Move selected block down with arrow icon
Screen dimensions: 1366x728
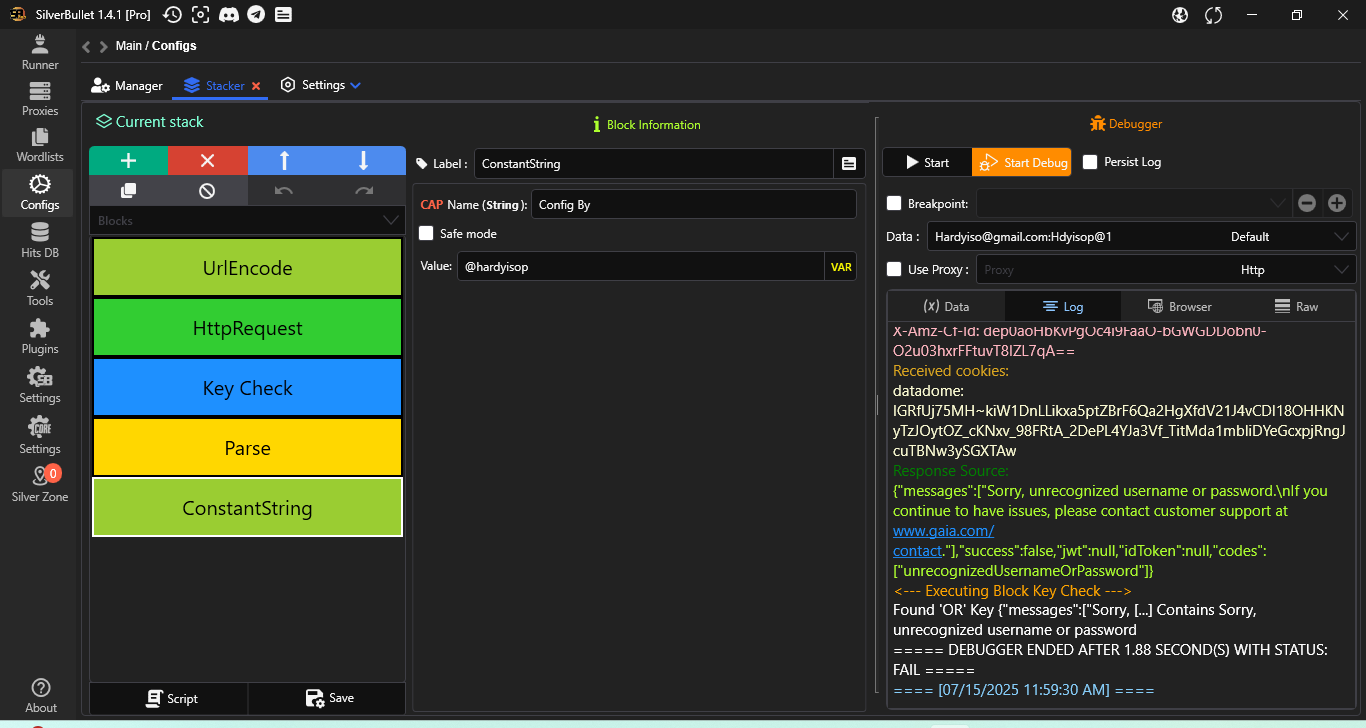tap(364, 161)
